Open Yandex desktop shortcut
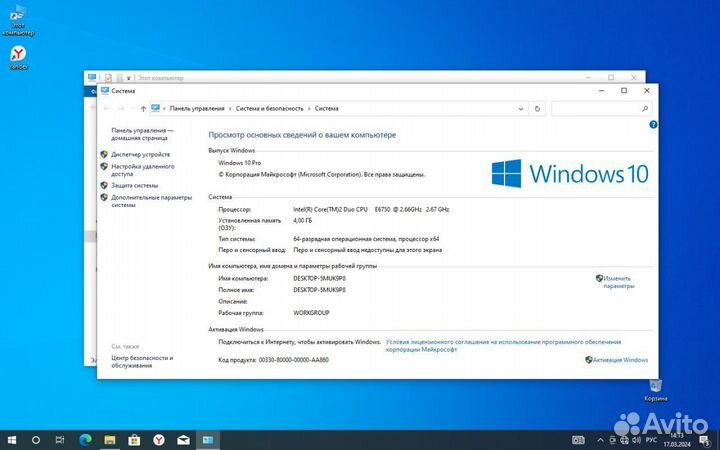 [18, 57]
